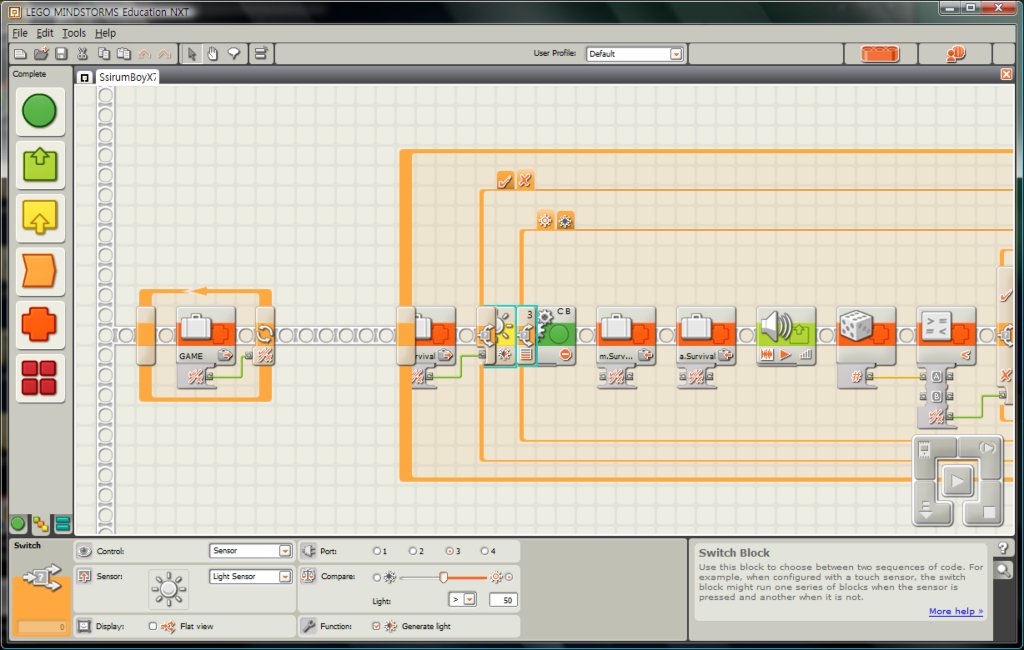Toggle the Flat view checkbox

tap(153, 626)
